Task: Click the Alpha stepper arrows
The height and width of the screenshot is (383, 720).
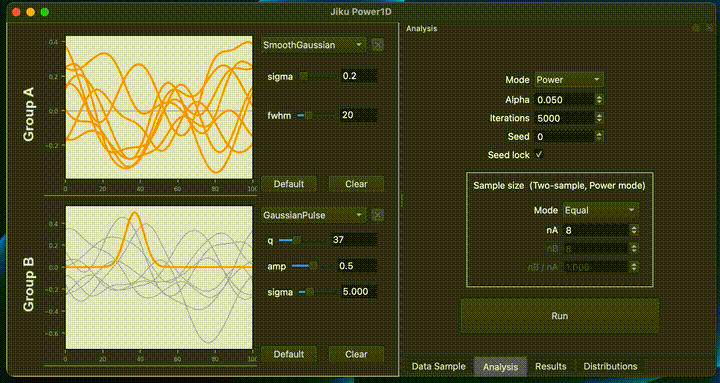Action: pyautogui.click(x=599, y=99)
